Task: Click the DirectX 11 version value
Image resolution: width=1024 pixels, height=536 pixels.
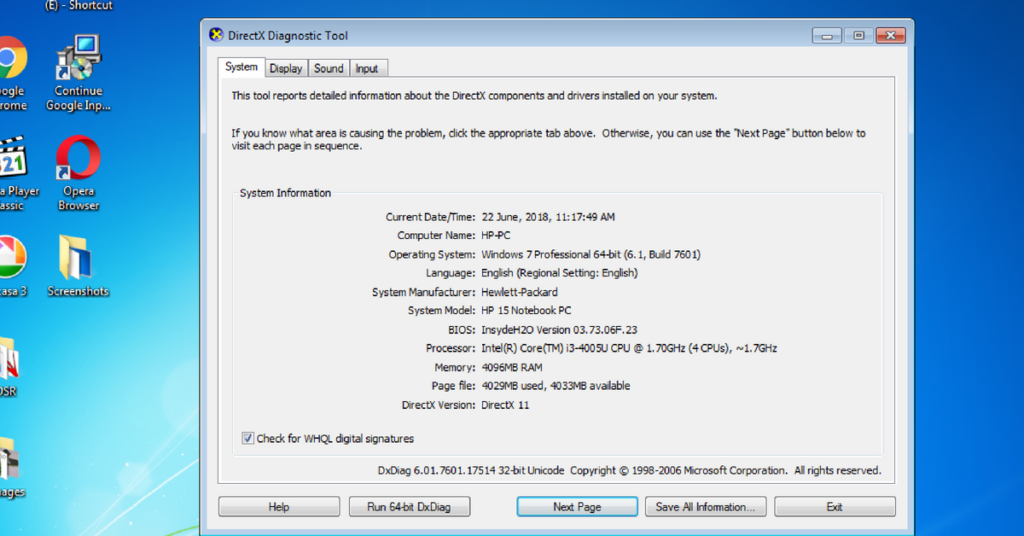Action: [x=505, y=405]
